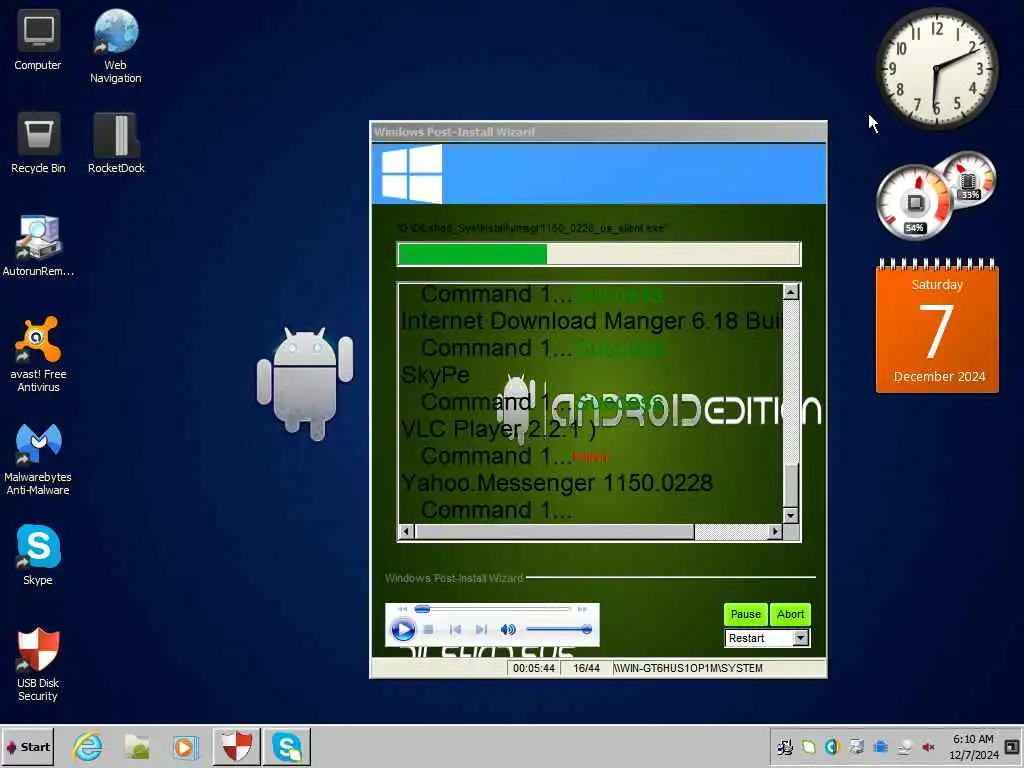Click the rewind button above Play

402,609
